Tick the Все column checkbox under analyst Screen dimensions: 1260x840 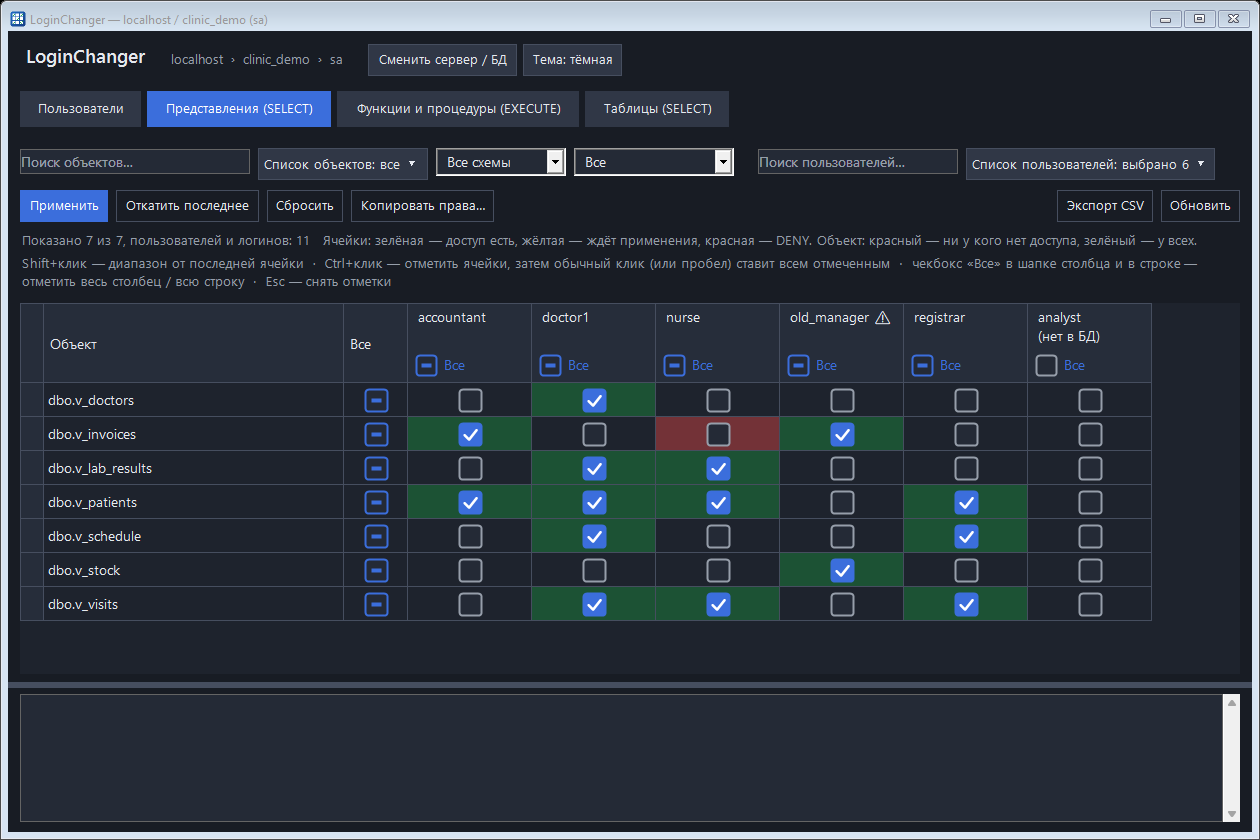click(x=1046, y=366)
